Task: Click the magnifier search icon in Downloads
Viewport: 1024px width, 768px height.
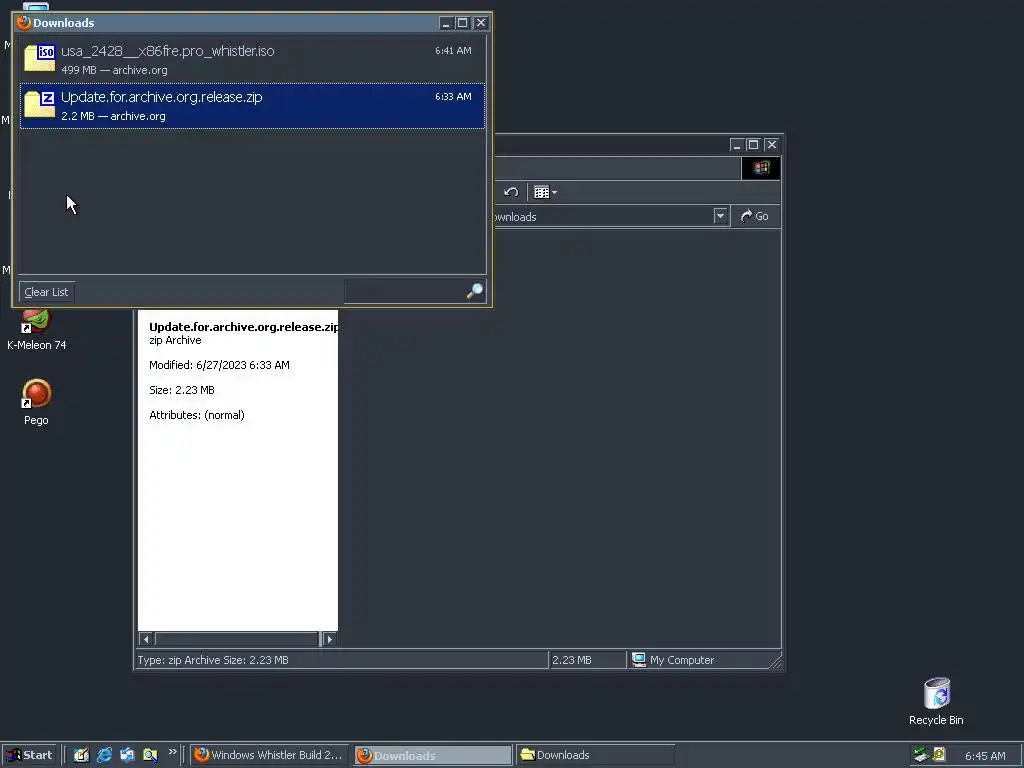Action: pyautogui.click(x=475, y=291)
